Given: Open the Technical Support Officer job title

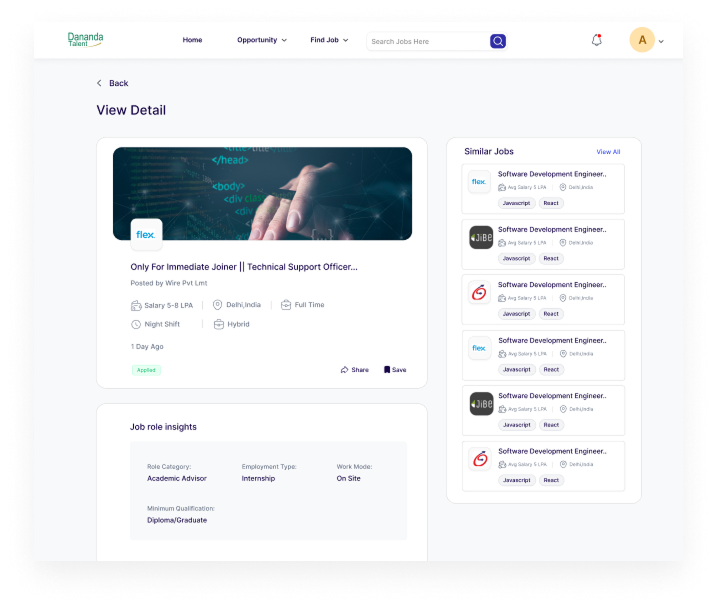Looking at the screenshot, I should click(244, 267).
